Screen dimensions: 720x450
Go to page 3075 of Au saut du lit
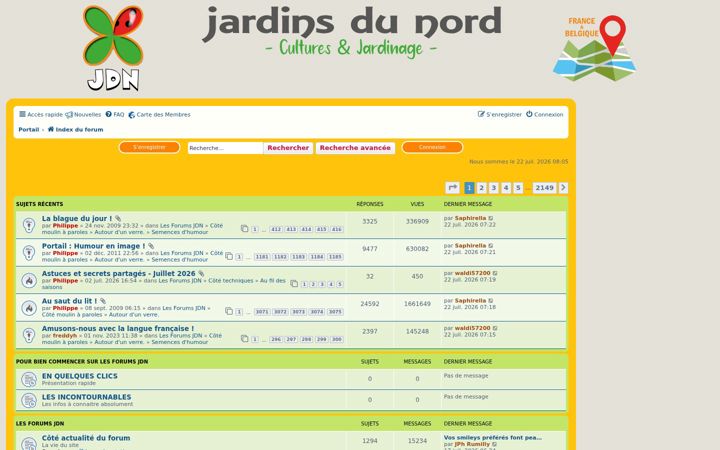tap(335, 312)
